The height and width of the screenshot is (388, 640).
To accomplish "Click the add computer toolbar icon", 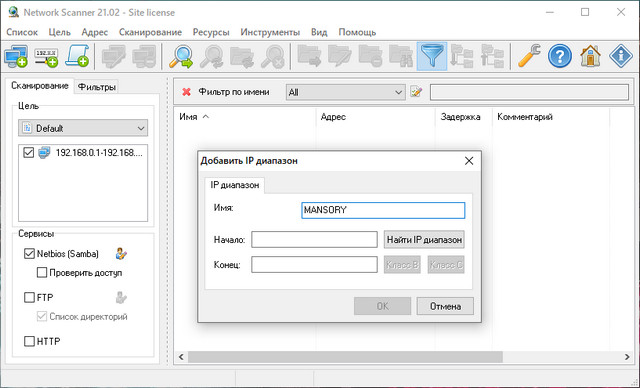I will (16, 56).
